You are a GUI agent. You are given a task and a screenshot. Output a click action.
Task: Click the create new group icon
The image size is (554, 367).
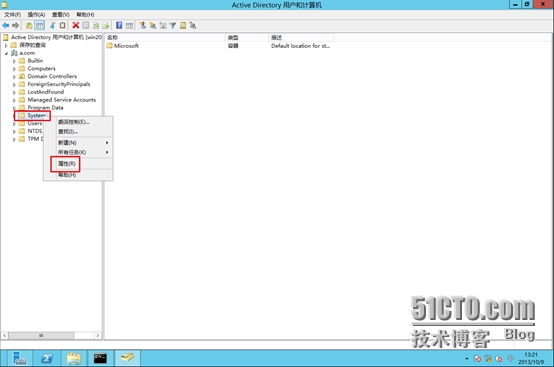153,25
